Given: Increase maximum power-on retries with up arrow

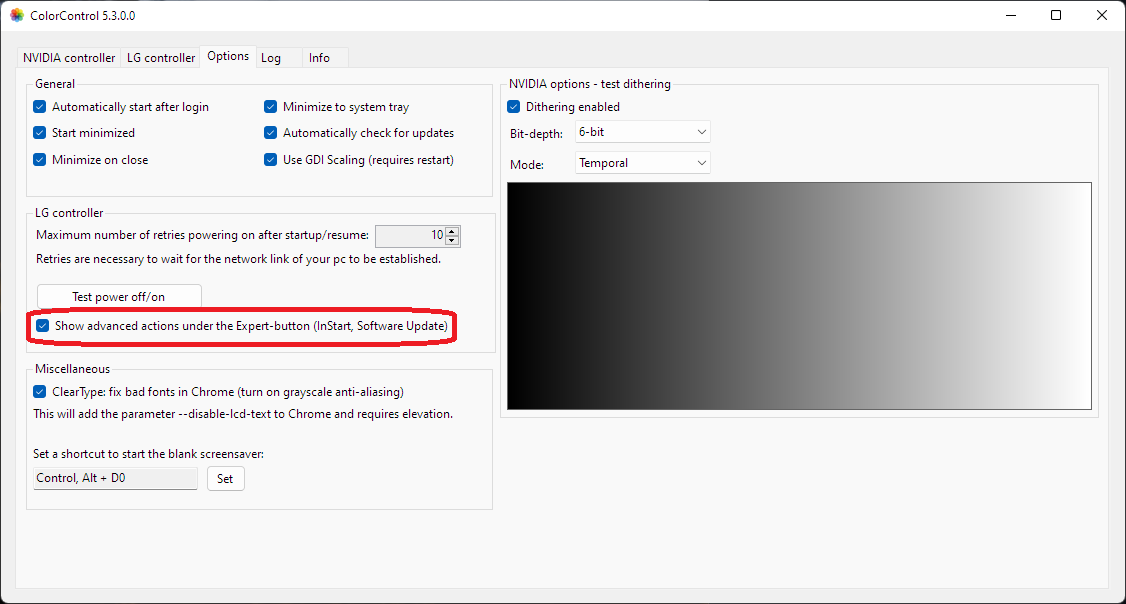Looking at the screenshot, I should pos(452,231).
